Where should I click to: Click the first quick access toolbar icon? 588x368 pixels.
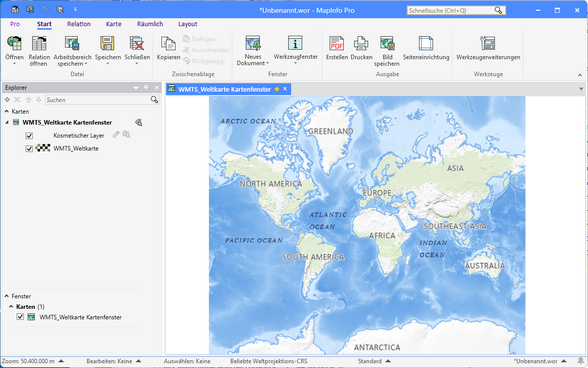tap(15, 9)
